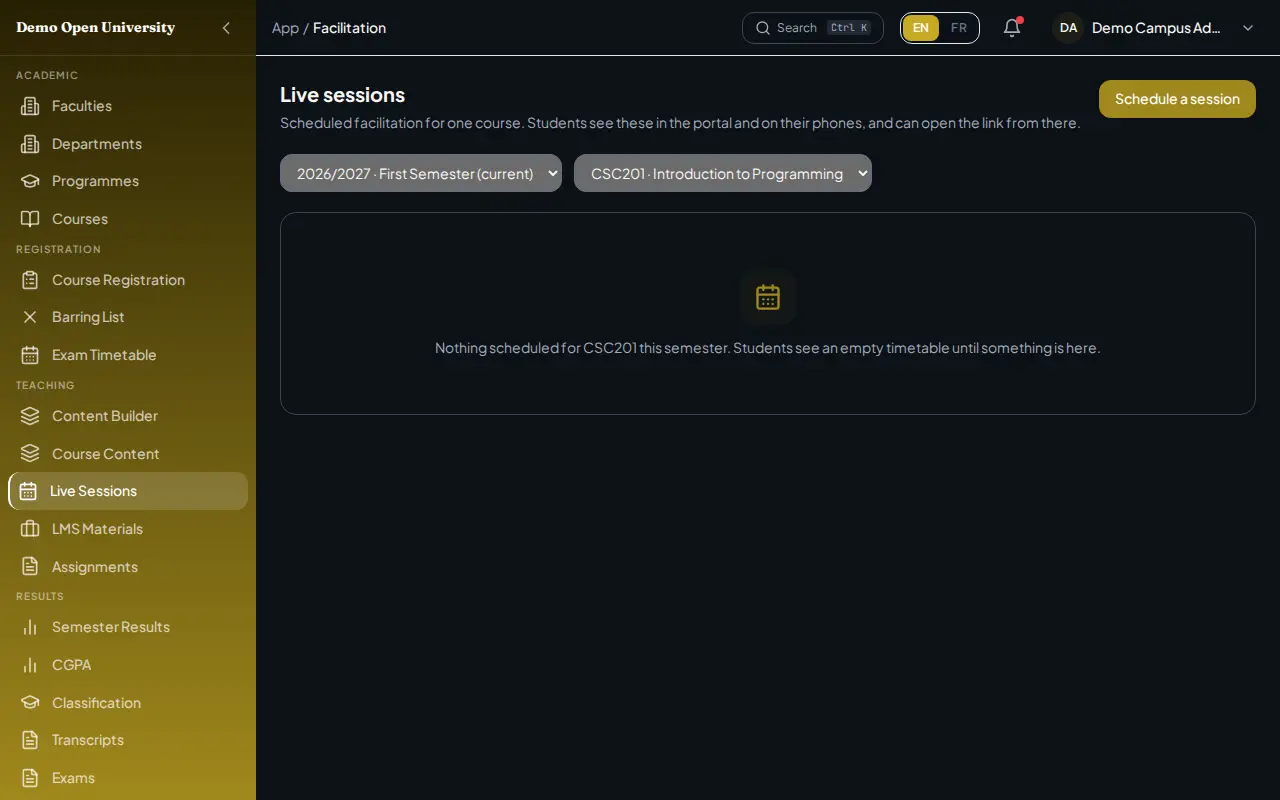This screenshot has height=800, width=1280.
Task: Click the Content Builder layers icon
Action: coord(30,416)
